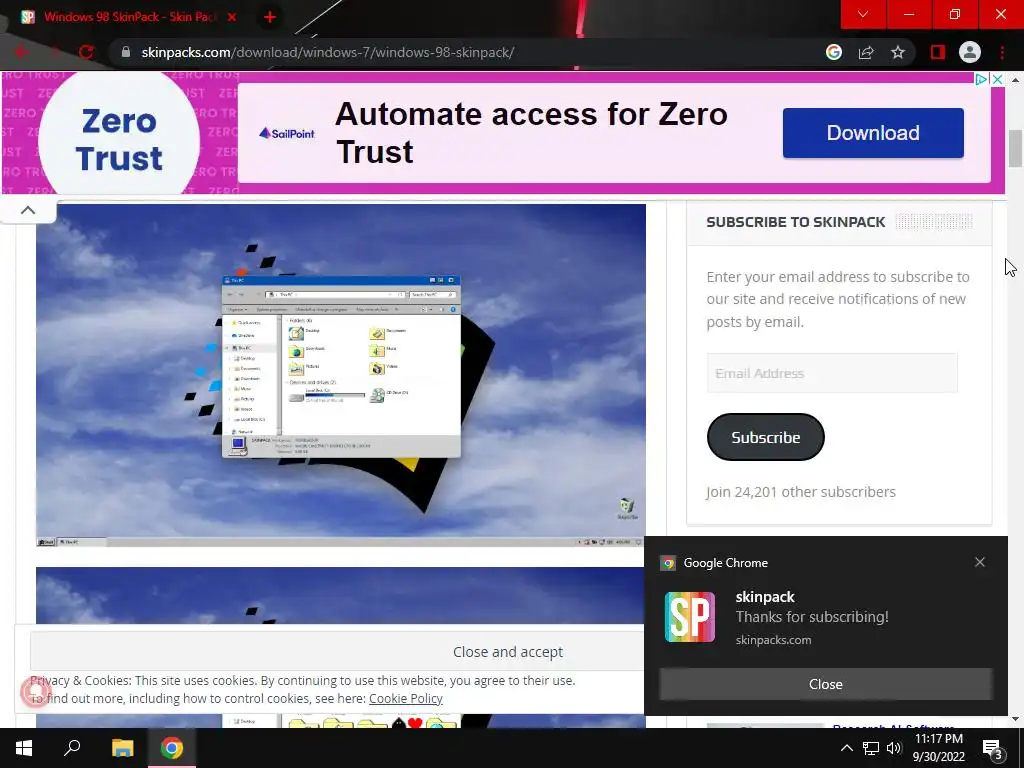Open the red extension icon in toolbar
1024x768 pixels.
tap(938, 52)
